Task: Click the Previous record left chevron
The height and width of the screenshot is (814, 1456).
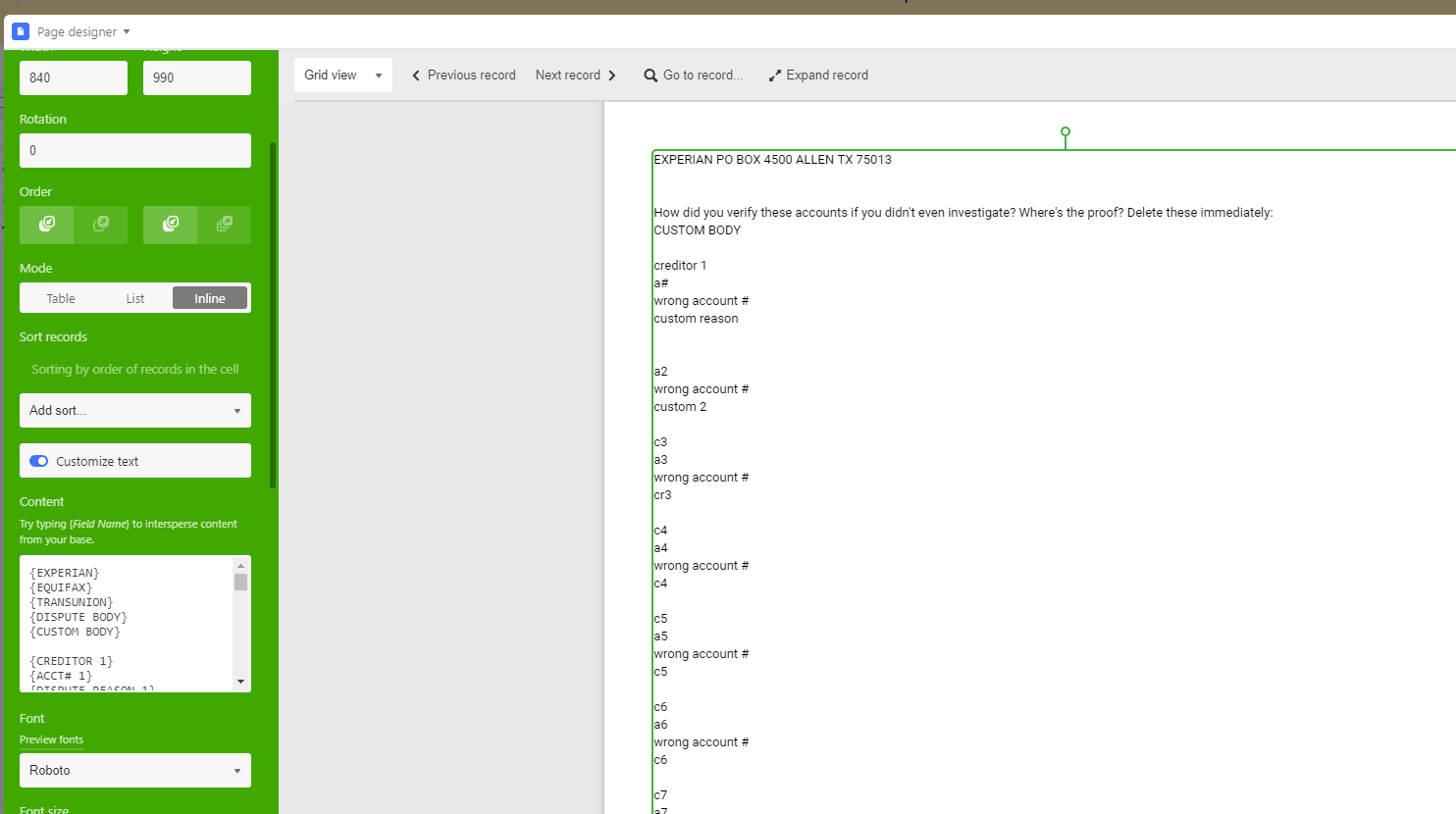Action: [x=416, y=76]
